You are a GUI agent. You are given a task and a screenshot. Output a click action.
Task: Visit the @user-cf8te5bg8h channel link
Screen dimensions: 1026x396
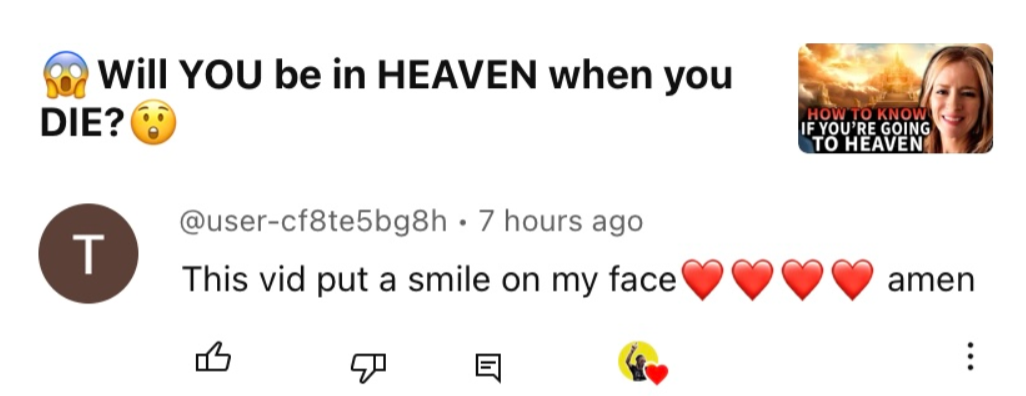coord(313,222)
